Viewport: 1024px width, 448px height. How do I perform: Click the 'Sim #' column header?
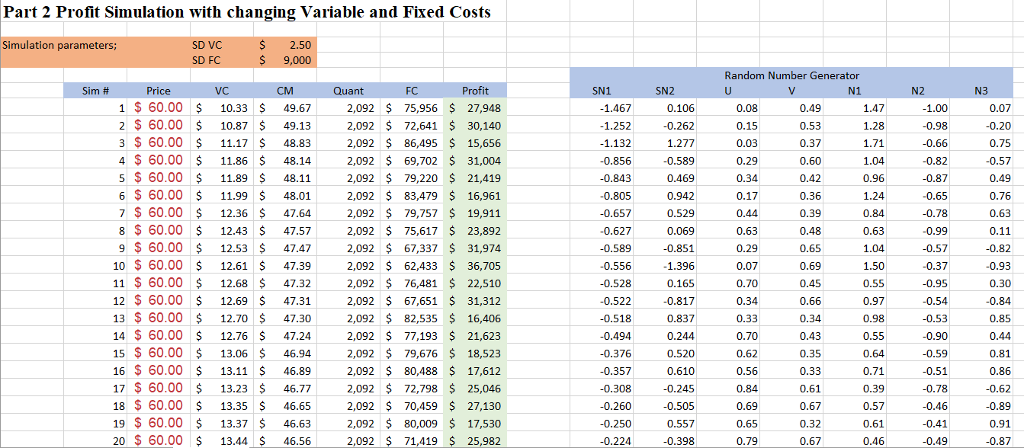(95, 91)
